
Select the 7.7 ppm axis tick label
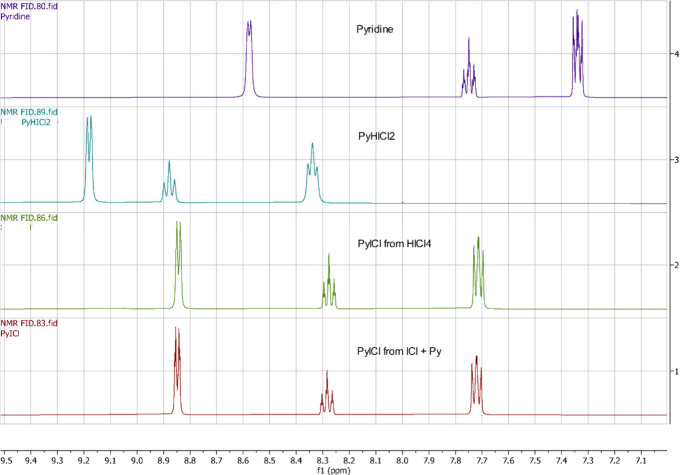(x=482, y=460)
